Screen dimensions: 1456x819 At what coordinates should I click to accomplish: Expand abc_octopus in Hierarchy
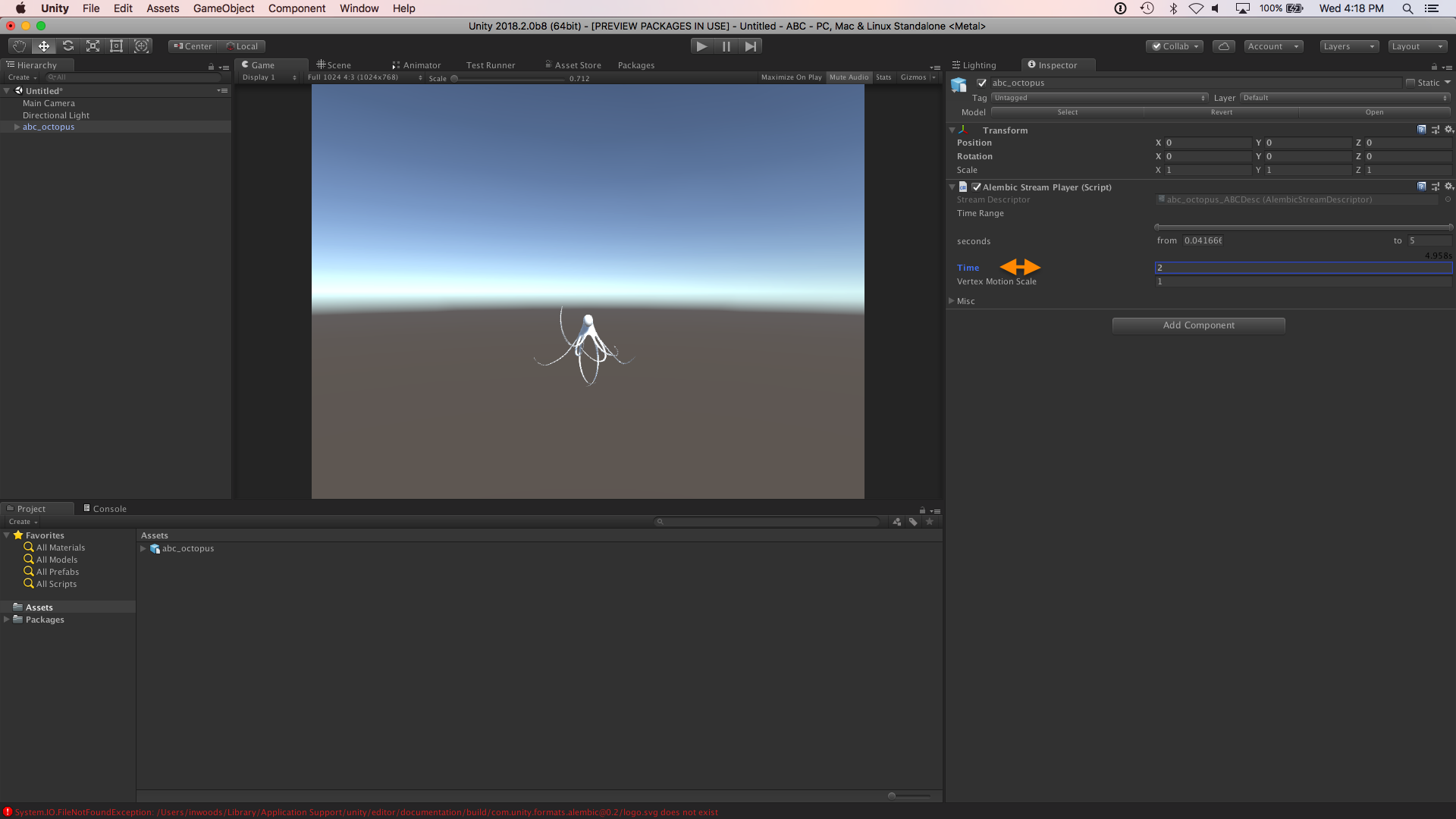click(x=17, y=127)
